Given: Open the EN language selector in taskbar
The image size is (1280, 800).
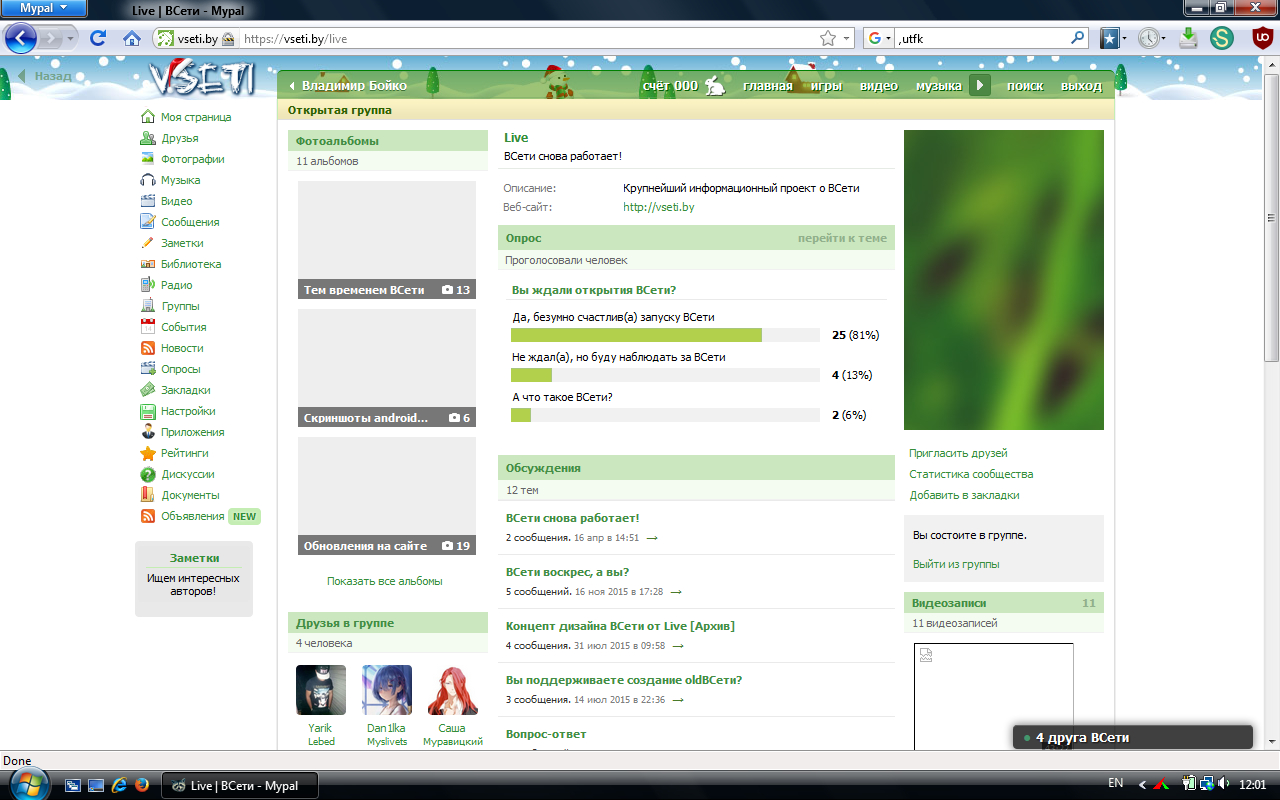Looking at the screenshot, I should (1116, 783).
